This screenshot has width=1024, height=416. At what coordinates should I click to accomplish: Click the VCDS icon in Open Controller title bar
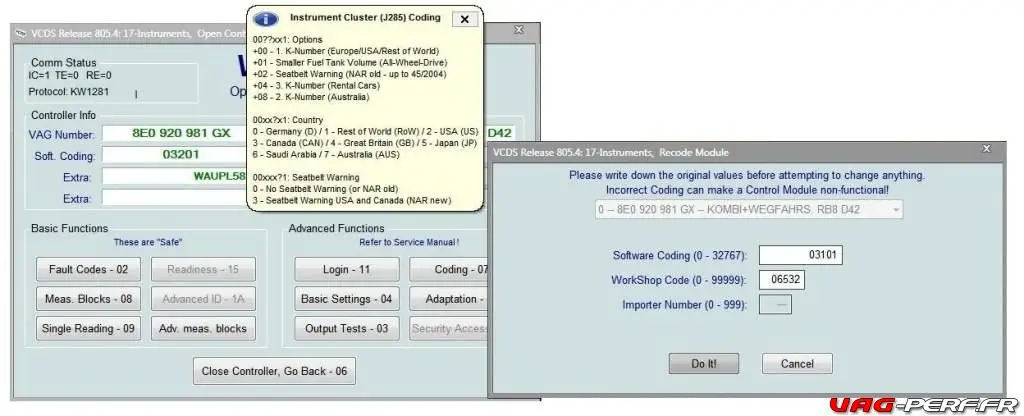[21, 33]
